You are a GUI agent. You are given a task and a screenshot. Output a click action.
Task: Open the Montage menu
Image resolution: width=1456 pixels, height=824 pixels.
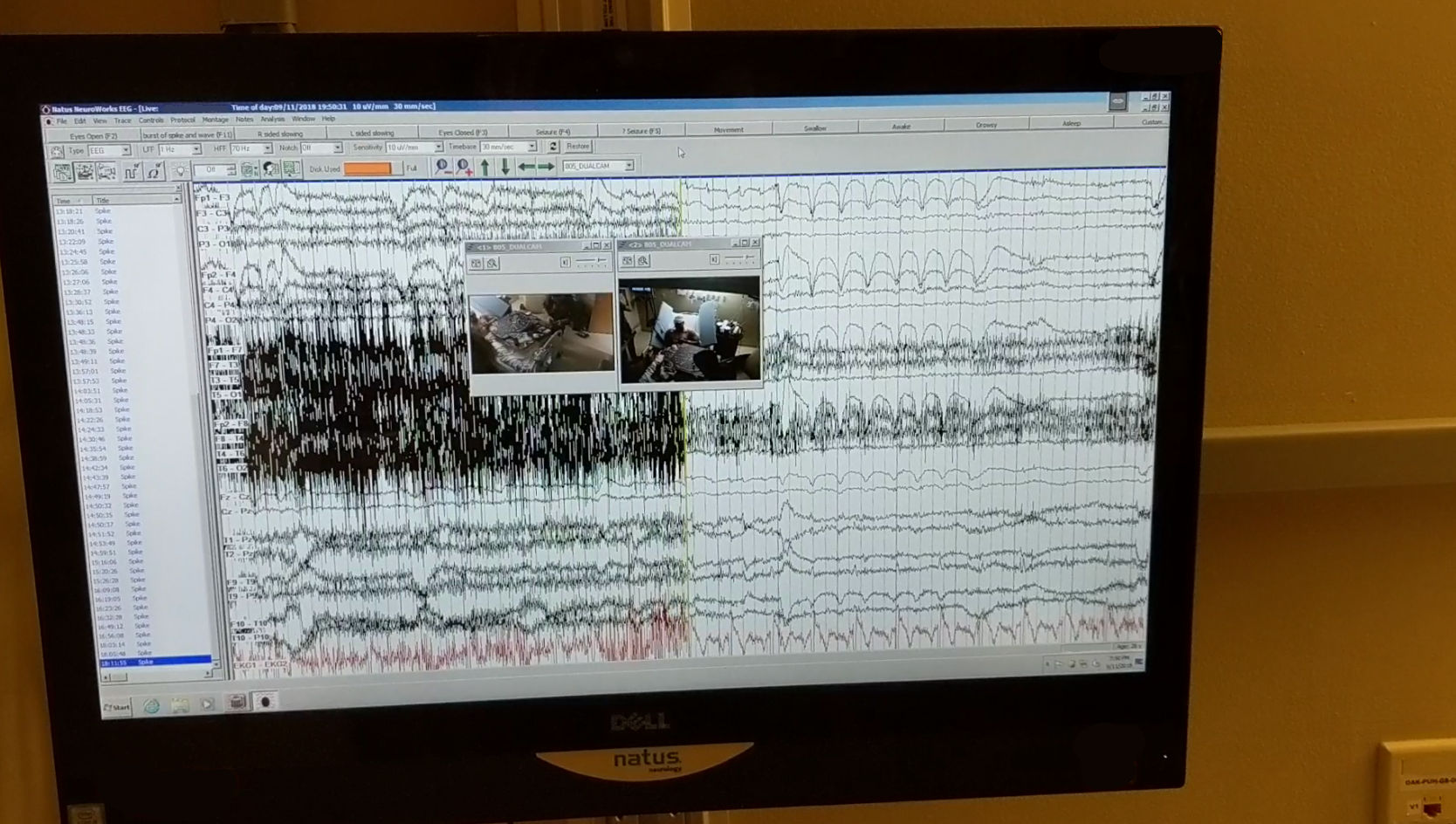coord(215,120)
